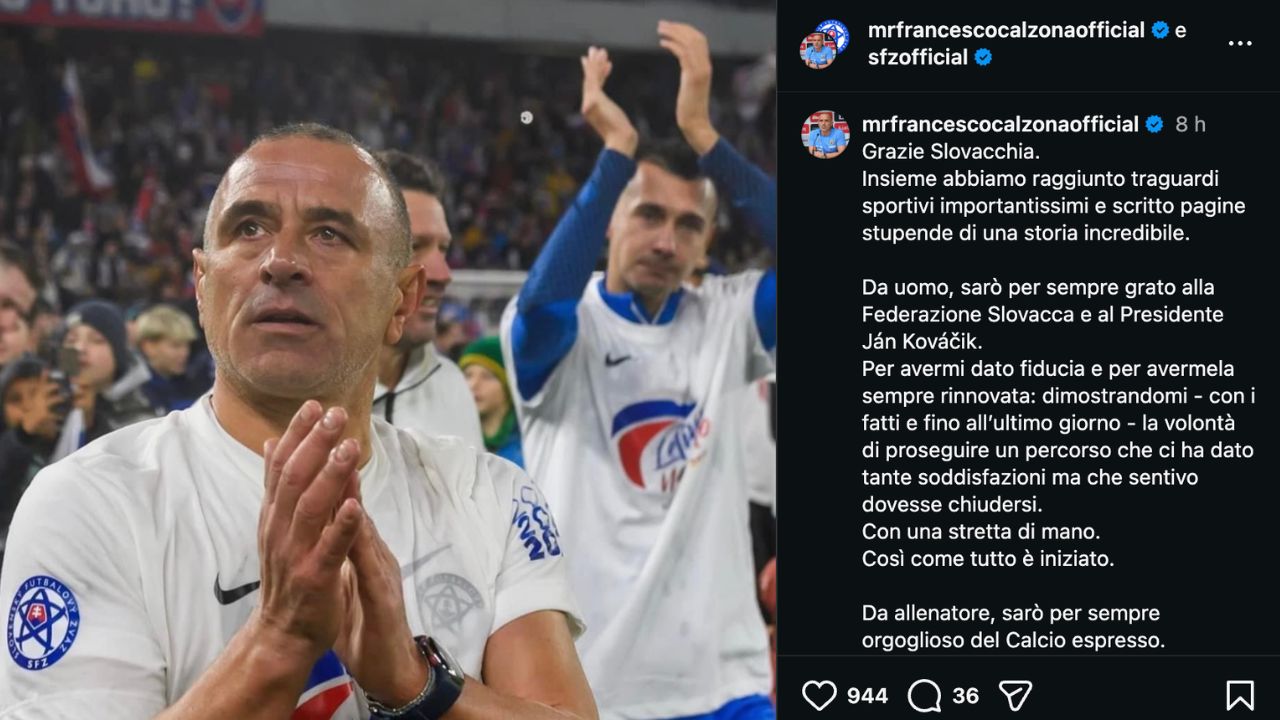
Task: Like the post with the heart icon
Action: (x=819, y=695)
